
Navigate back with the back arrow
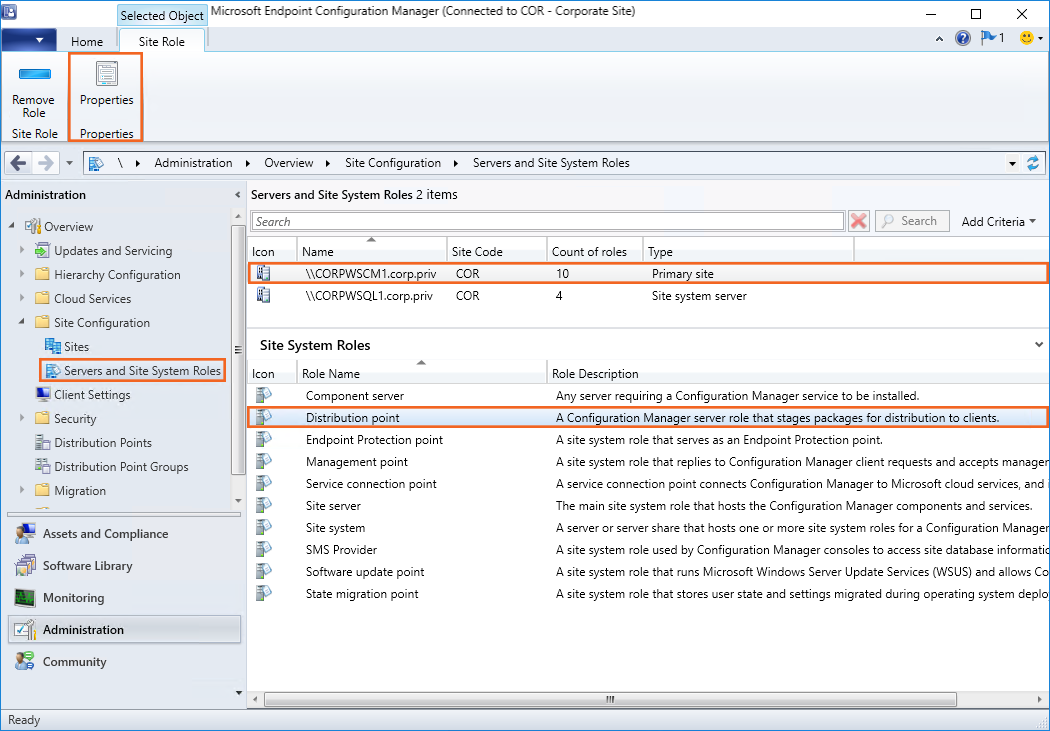point(20,163)
